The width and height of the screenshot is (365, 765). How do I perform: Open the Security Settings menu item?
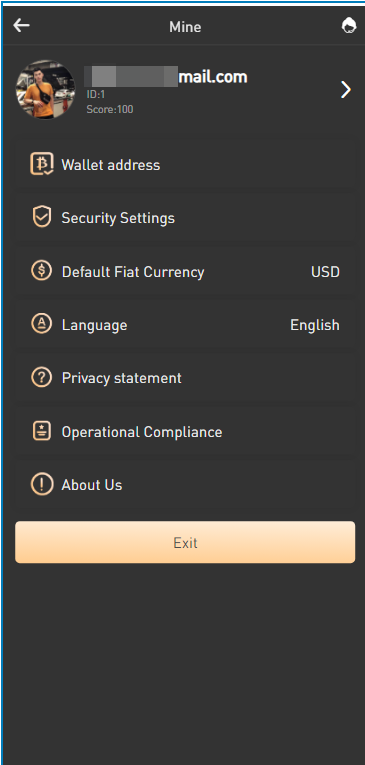click(184, 218)
